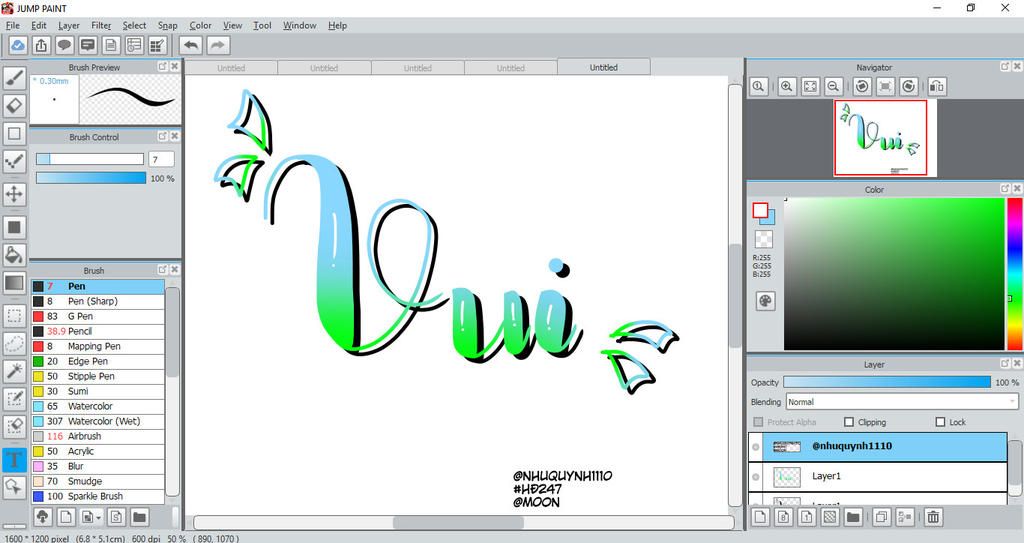The height and width of the screenshot is (543, 1024).
Task: Delete layer with trash icon
Action: tap(933, 518)
